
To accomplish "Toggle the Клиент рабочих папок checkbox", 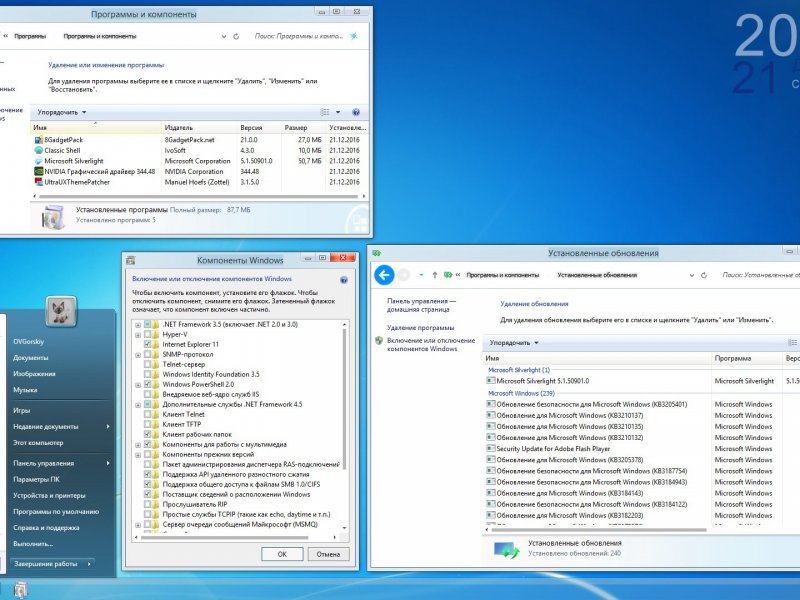I will point(147,434).
